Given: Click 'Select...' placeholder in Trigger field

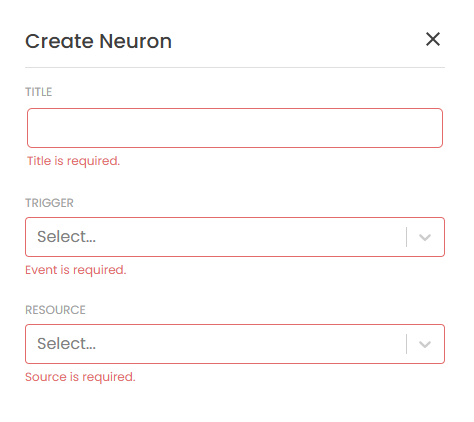Looking at the screenshot, I should (66, 237).
